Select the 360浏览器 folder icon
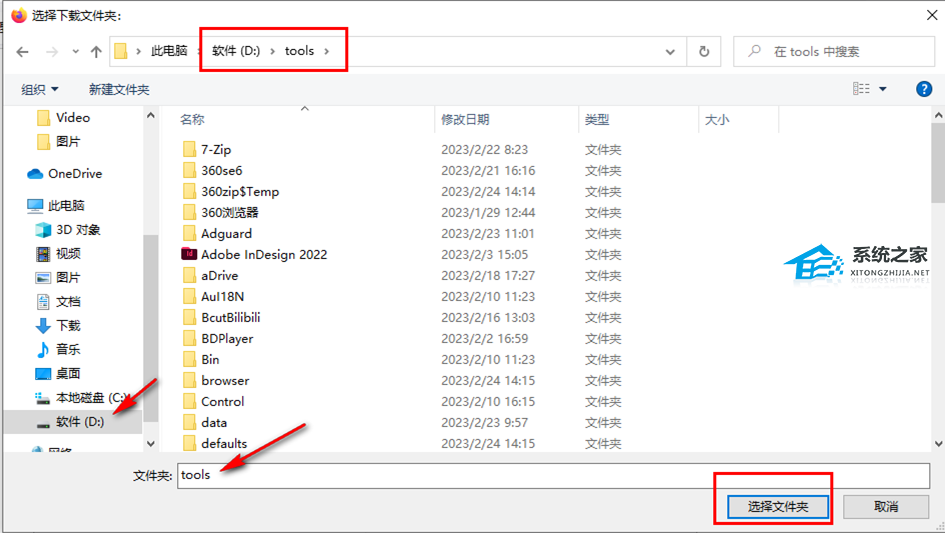This screenshot has width=945, height=533. (x=189, y=212)
